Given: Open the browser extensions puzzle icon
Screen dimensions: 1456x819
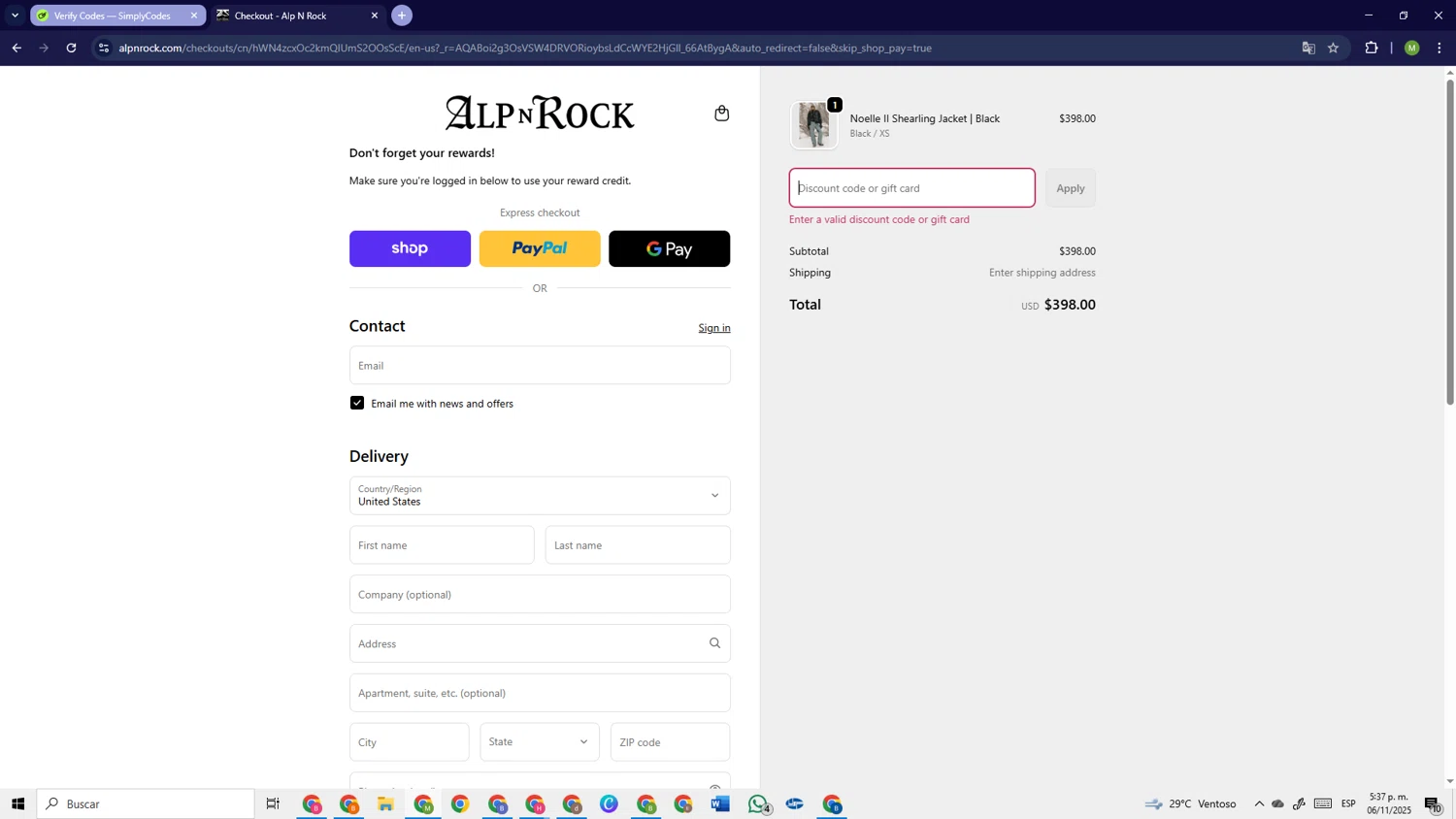Looking at the screenshot, I should click(1372, 48).
